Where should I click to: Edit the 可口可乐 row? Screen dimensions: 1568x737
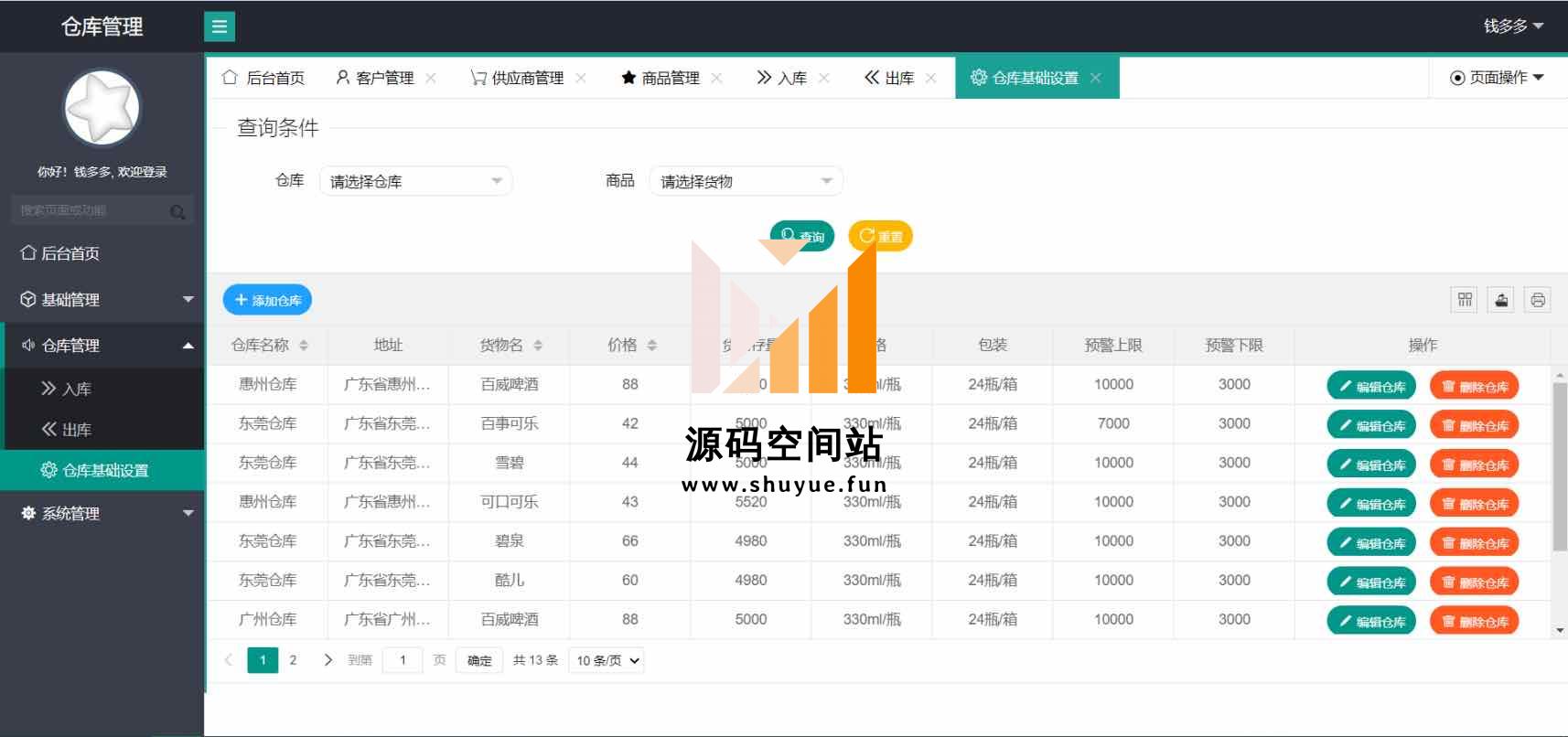[1371, 504]
